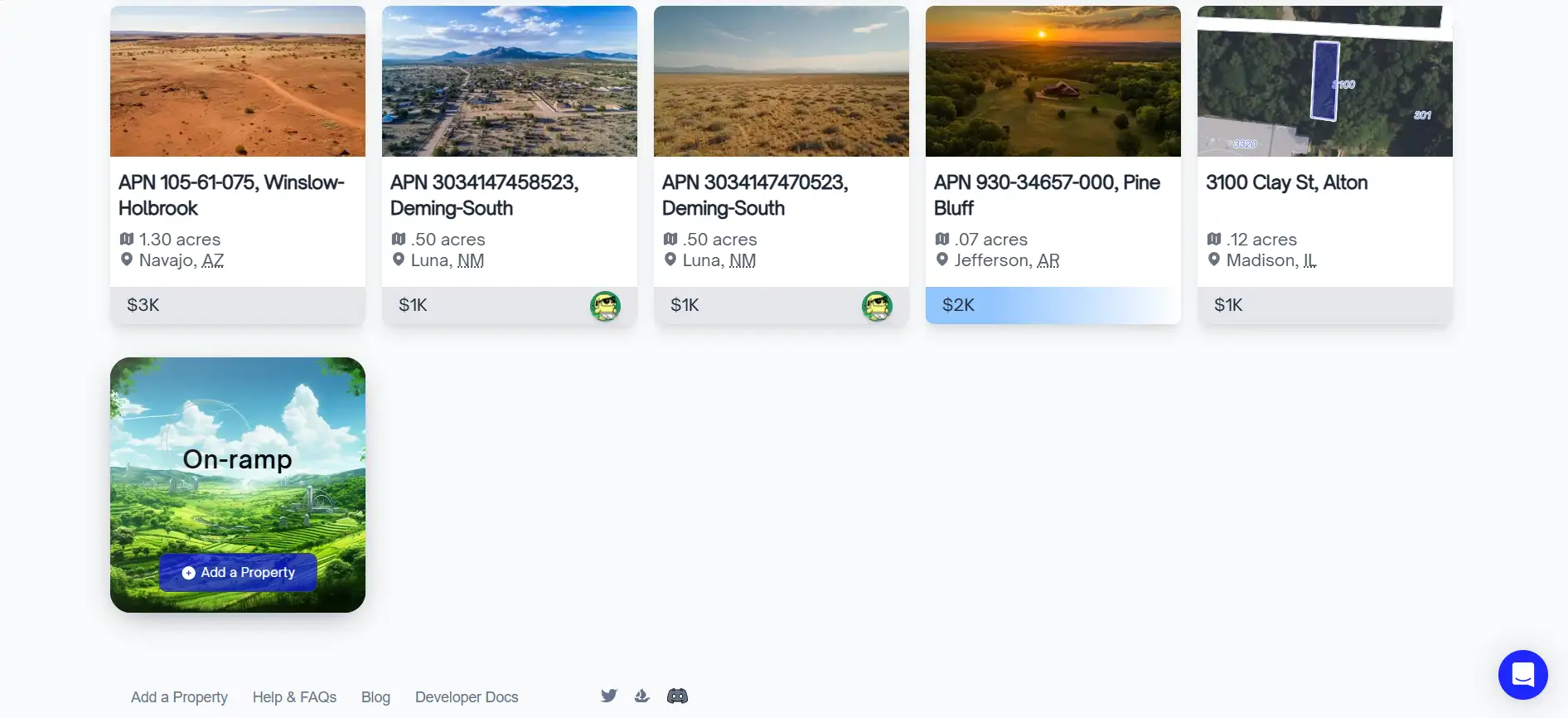
Task: Click owner avatar on APN 3034147458523 card
Action: point(605,306)
